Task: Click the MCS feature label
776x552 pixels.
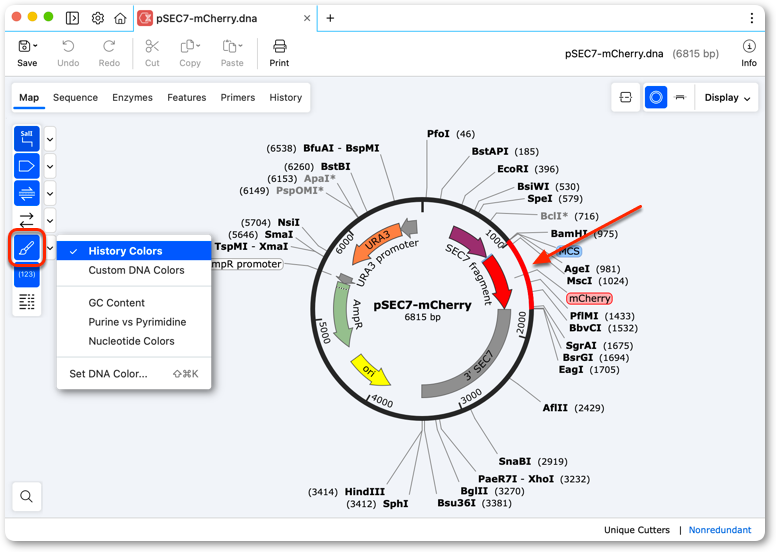Action: tap(569, 251)
